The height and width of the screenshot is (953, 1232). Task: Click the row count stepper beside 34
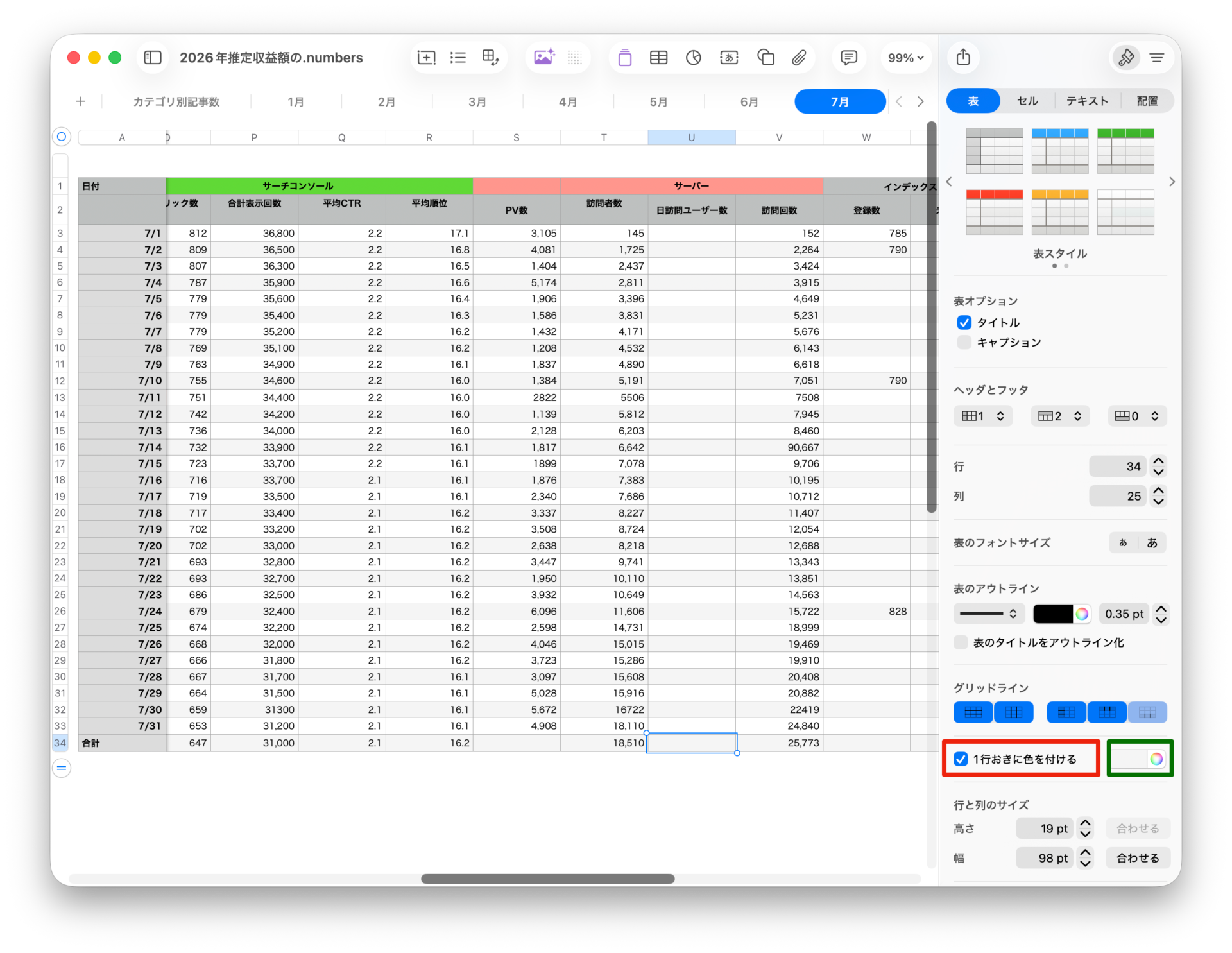pos(1158,467)
